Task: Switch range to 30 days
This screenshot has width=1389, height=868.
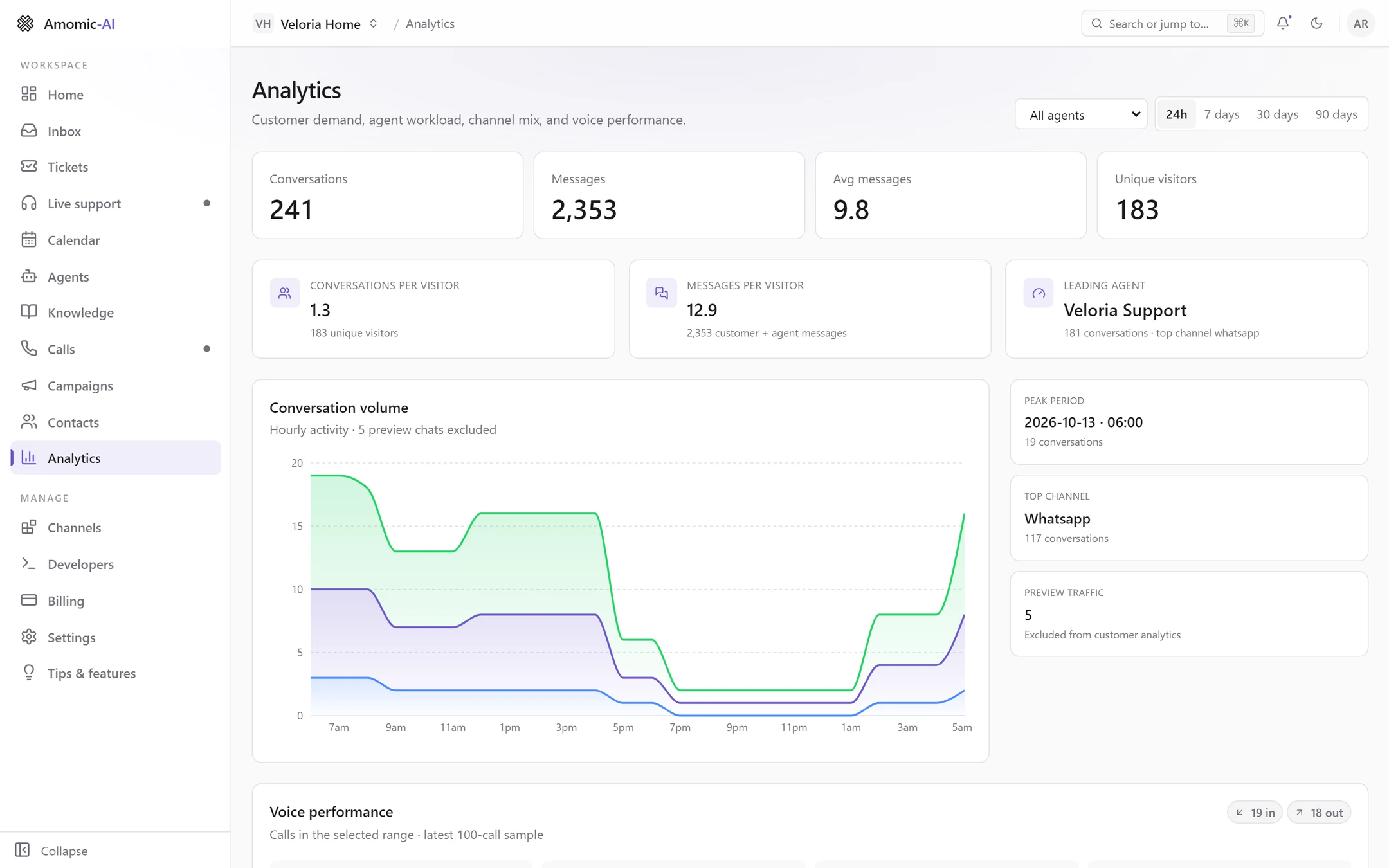Action: [1277, 114]
